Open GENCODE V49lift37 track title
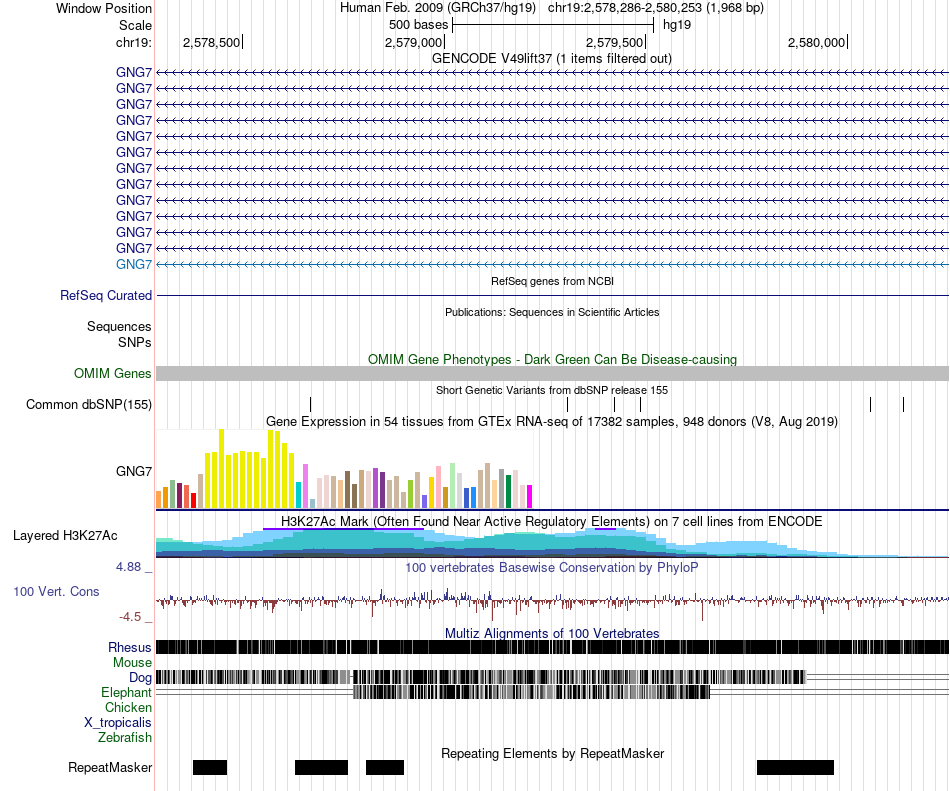 (551, 59)
